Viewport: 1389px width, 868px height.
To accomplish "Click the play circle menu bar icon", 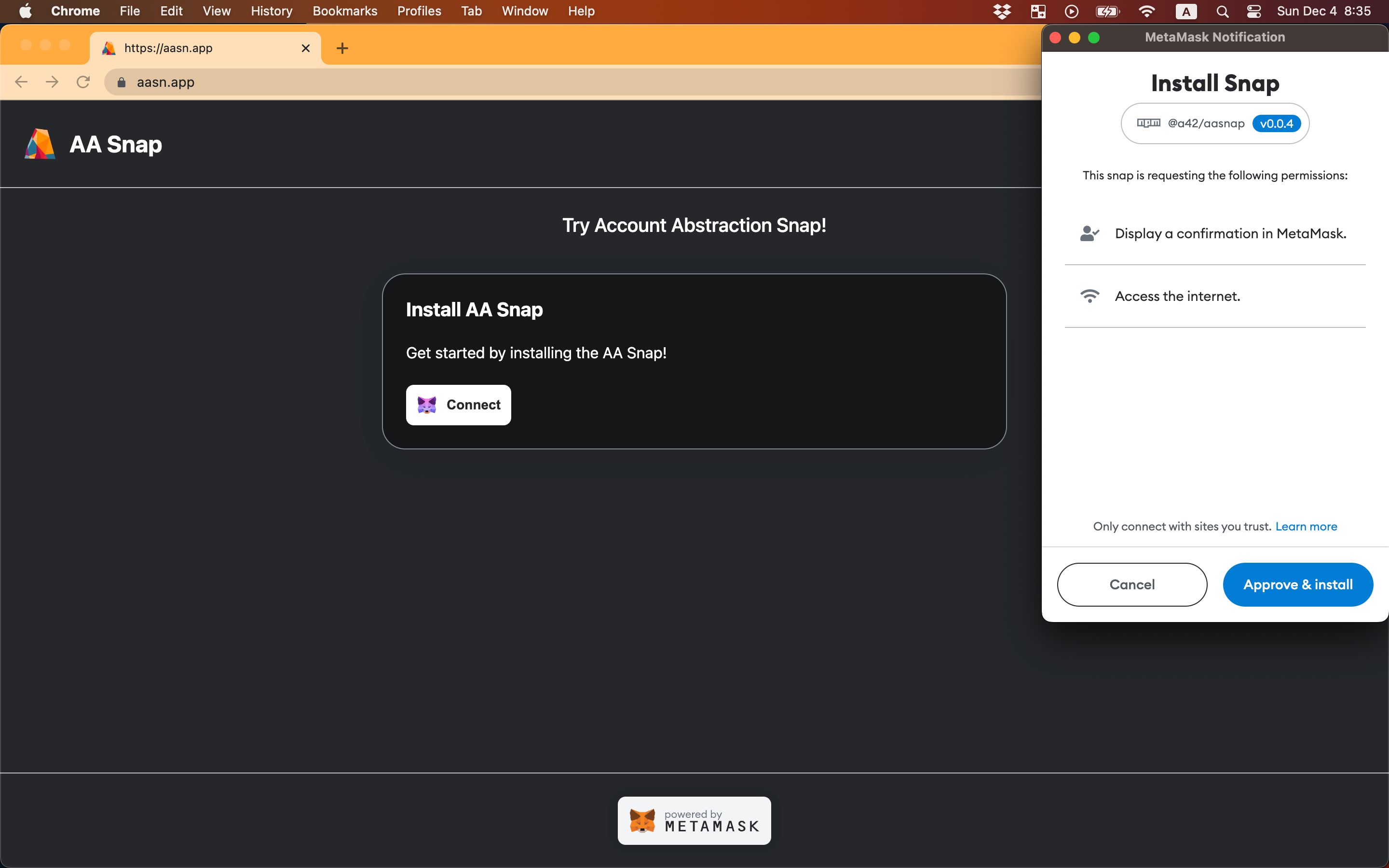I will (x=1071, y=11).
